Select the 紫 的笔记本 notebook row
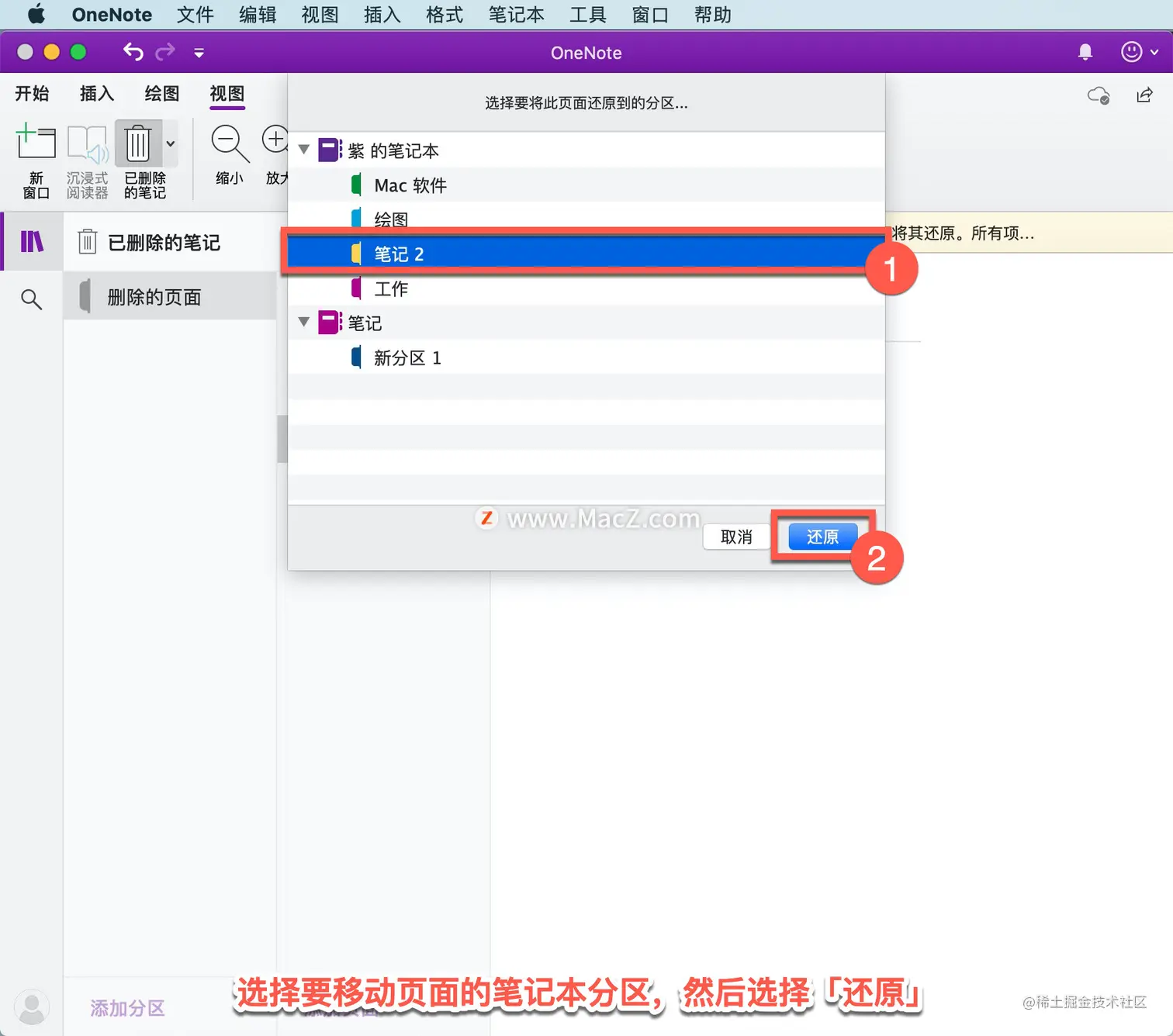The width and height of the screenshot is (1173, 1036). 586,150
